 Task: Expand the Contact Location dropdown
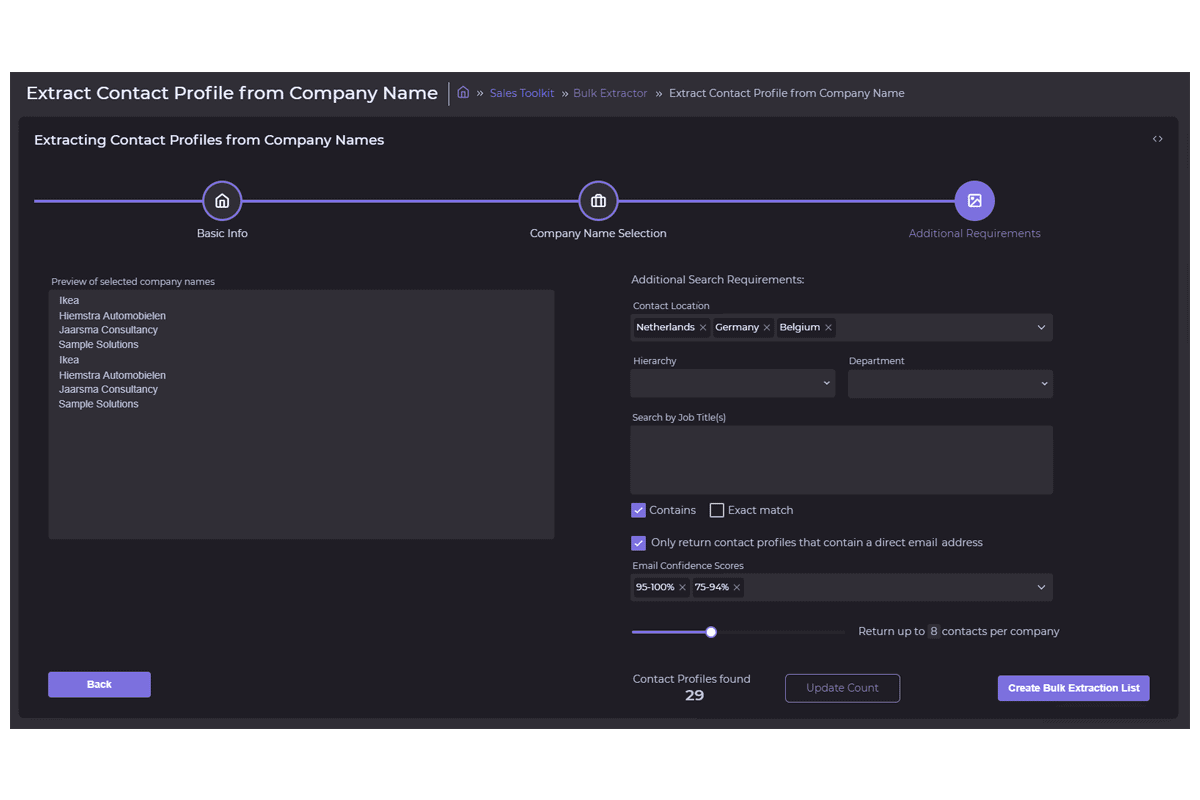pyautogui.click(x=1041, y=328)
